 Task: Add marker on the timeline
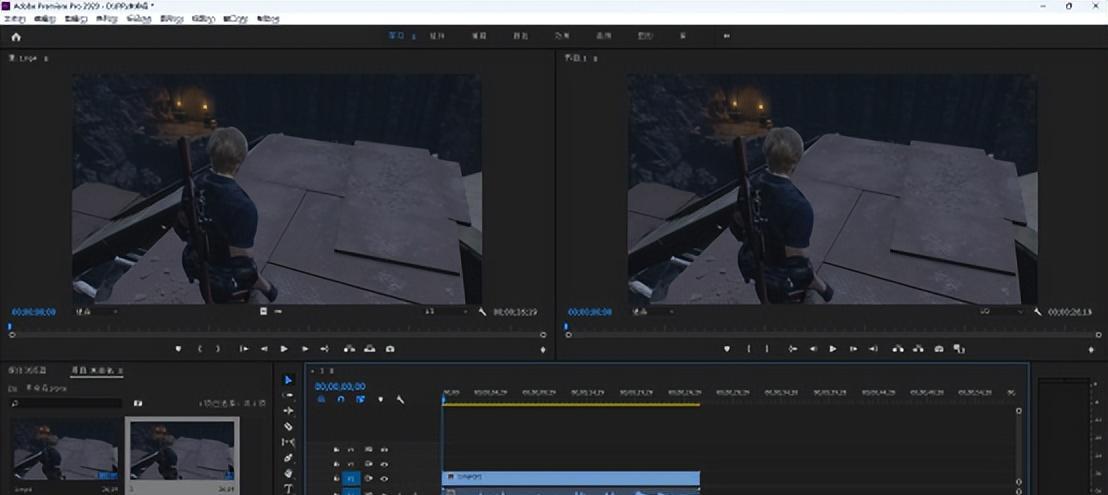point(380,400)
